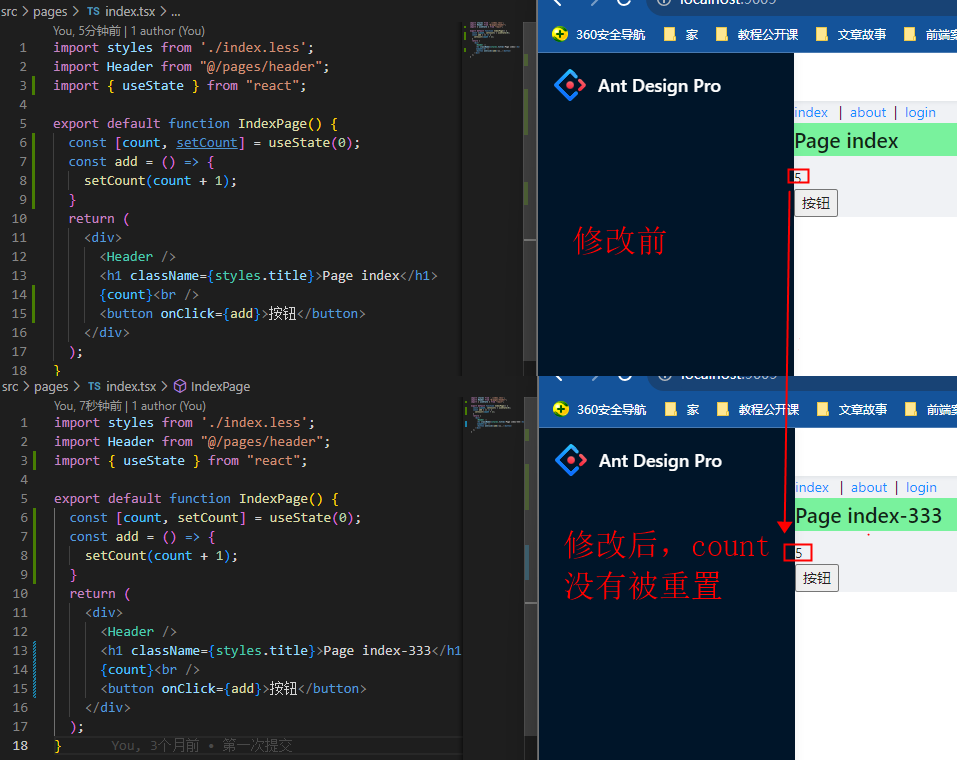The width and height of the screenshot is (957, 760).
Task: Follow the login link above Page index-333
Action: 922,487
